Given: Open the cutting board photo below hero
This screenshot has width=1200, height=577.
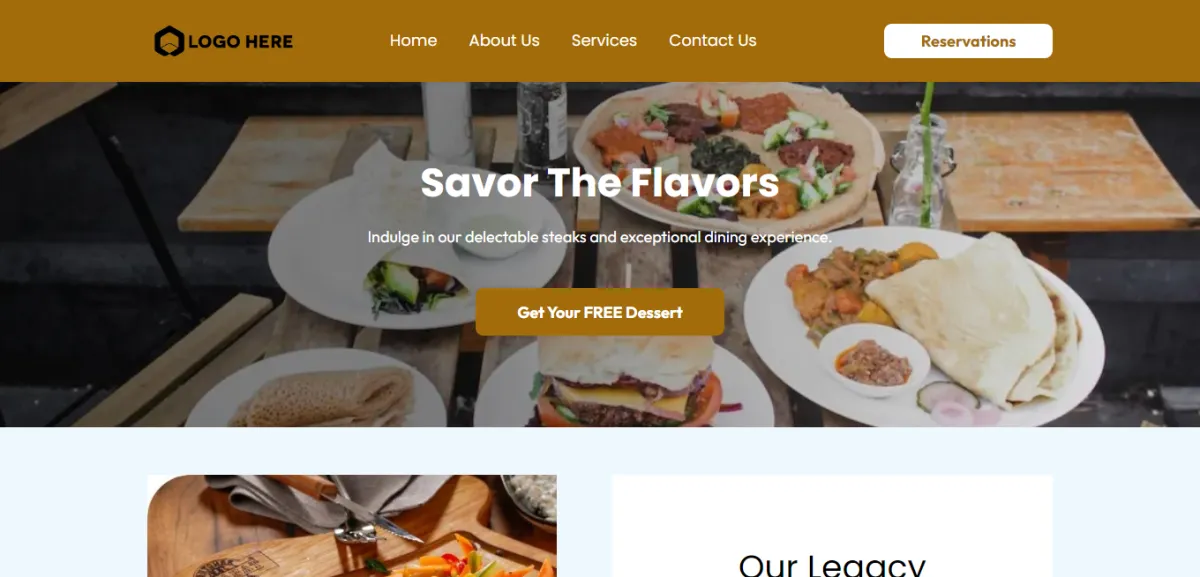Looking at the screenshot, I should point(352,526).
